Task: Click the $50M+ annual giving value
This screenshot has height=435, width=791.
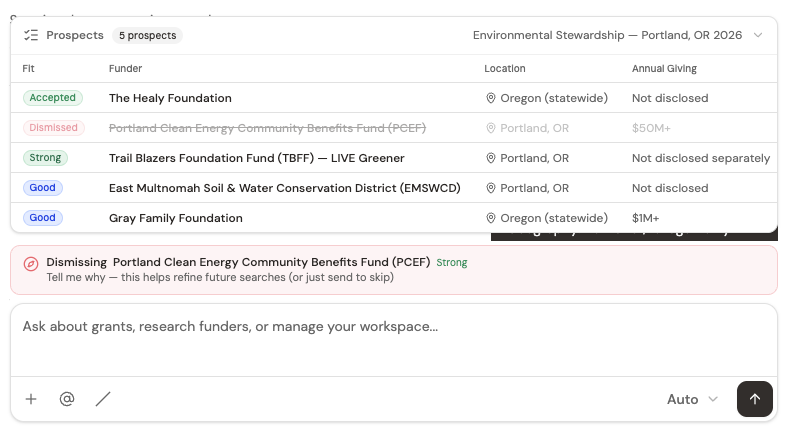Action: pyautogui.click(x=651, y=128)
